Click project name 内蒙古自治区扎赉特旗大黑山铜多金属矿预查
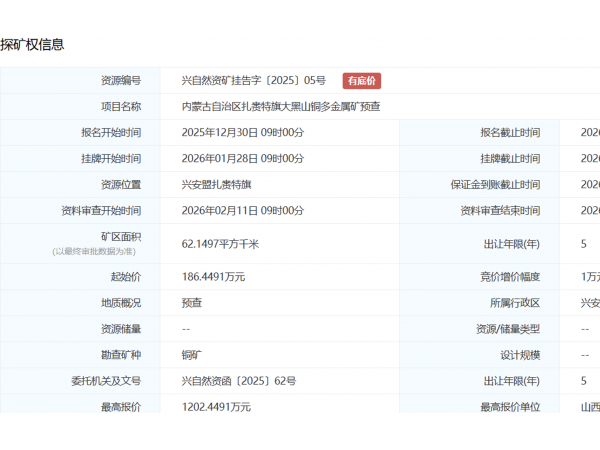 [x=281, y=107]
